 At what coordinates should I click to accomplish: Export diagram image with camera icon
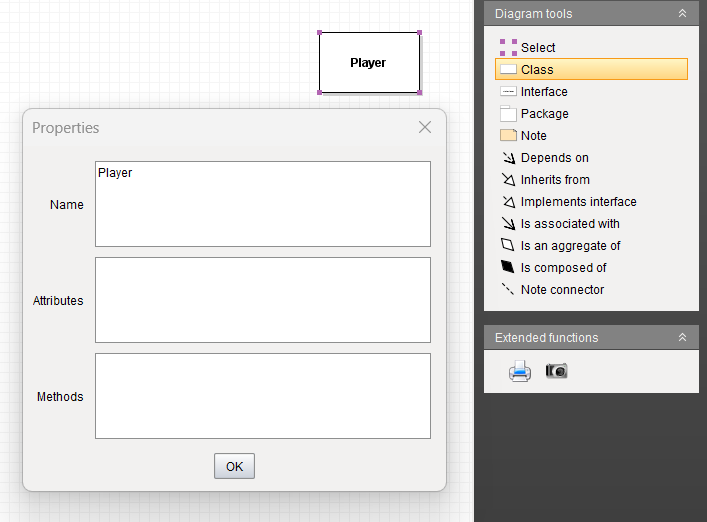(556, 371)
